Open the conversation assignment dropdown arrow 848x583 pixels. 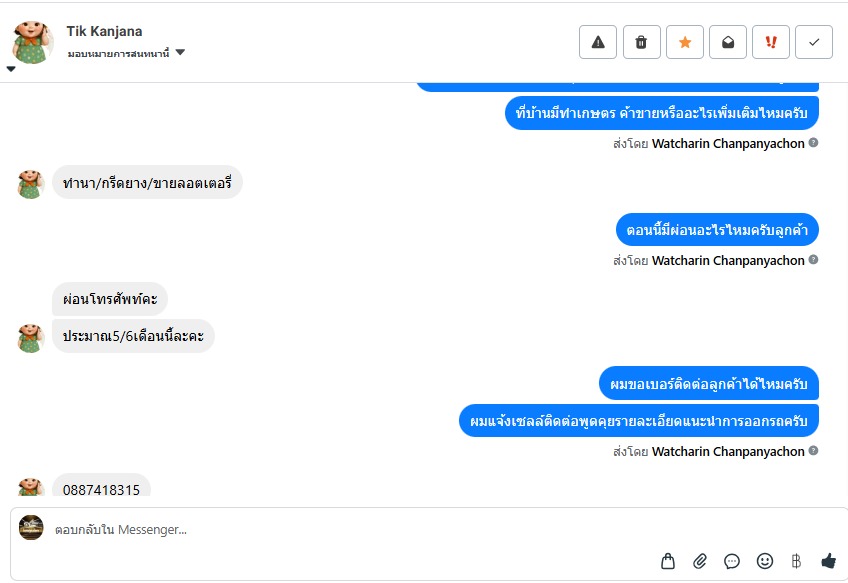[x=181, y=52]
